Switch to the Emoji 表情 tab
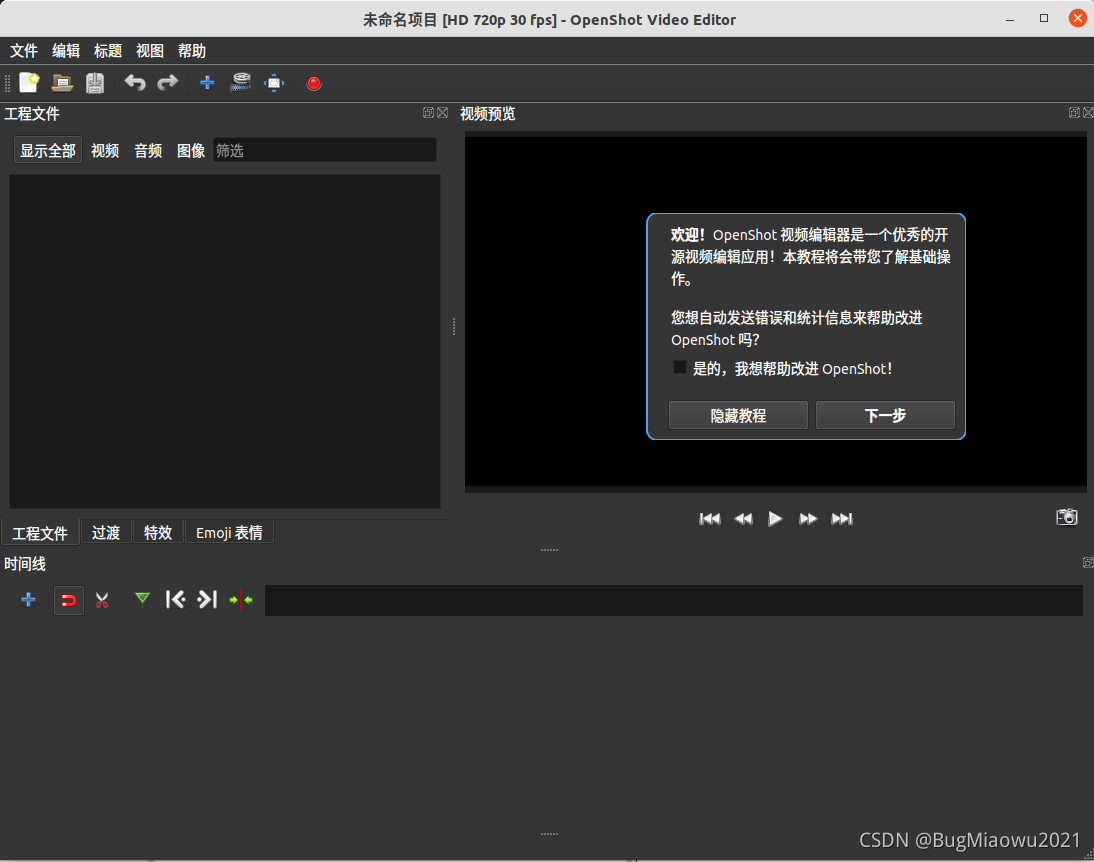Viewport: 1094px width, 862px height. pyautogui.click(x=229, y=533)
